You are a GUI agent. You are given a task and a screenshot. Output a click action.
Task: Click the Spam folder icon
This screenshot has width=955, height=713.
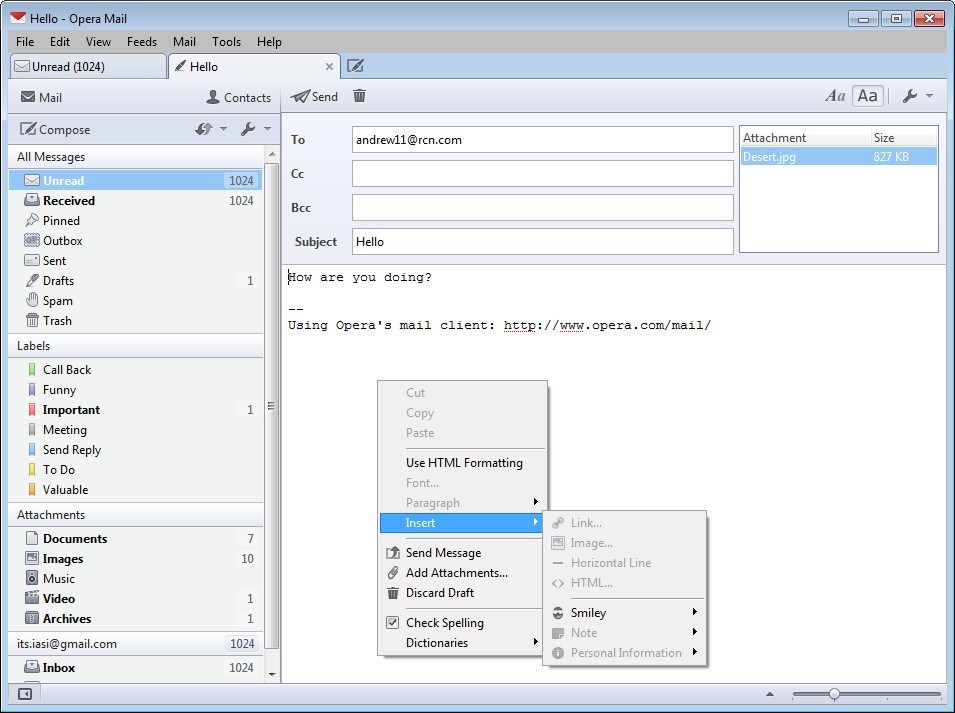coord(33,300)
